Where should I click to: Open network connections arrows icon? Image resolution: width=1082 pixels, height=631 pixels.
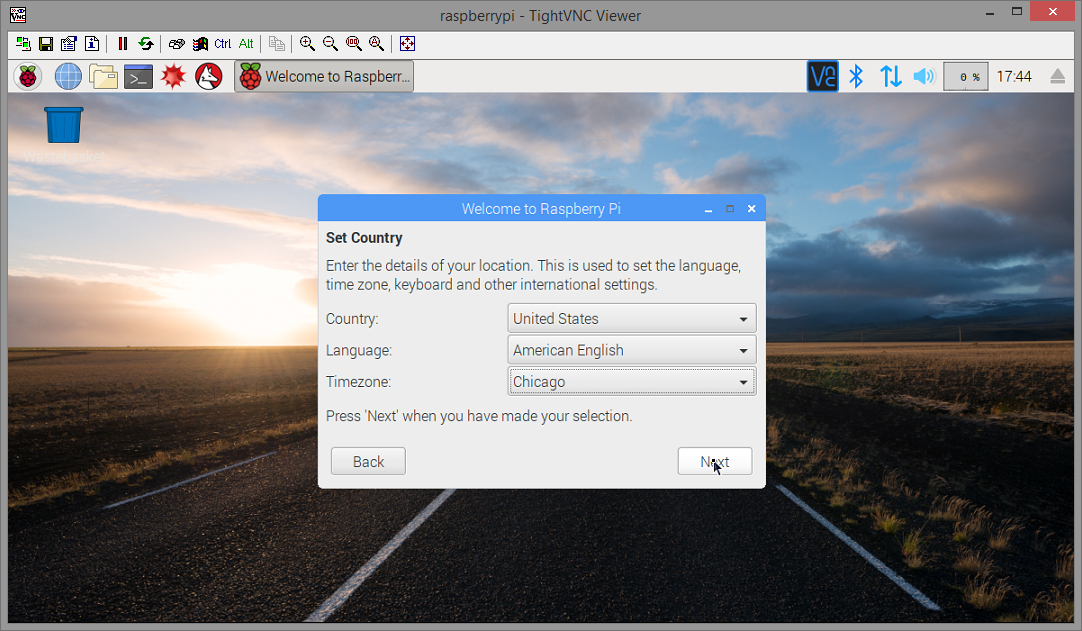[x=890, y=77]
